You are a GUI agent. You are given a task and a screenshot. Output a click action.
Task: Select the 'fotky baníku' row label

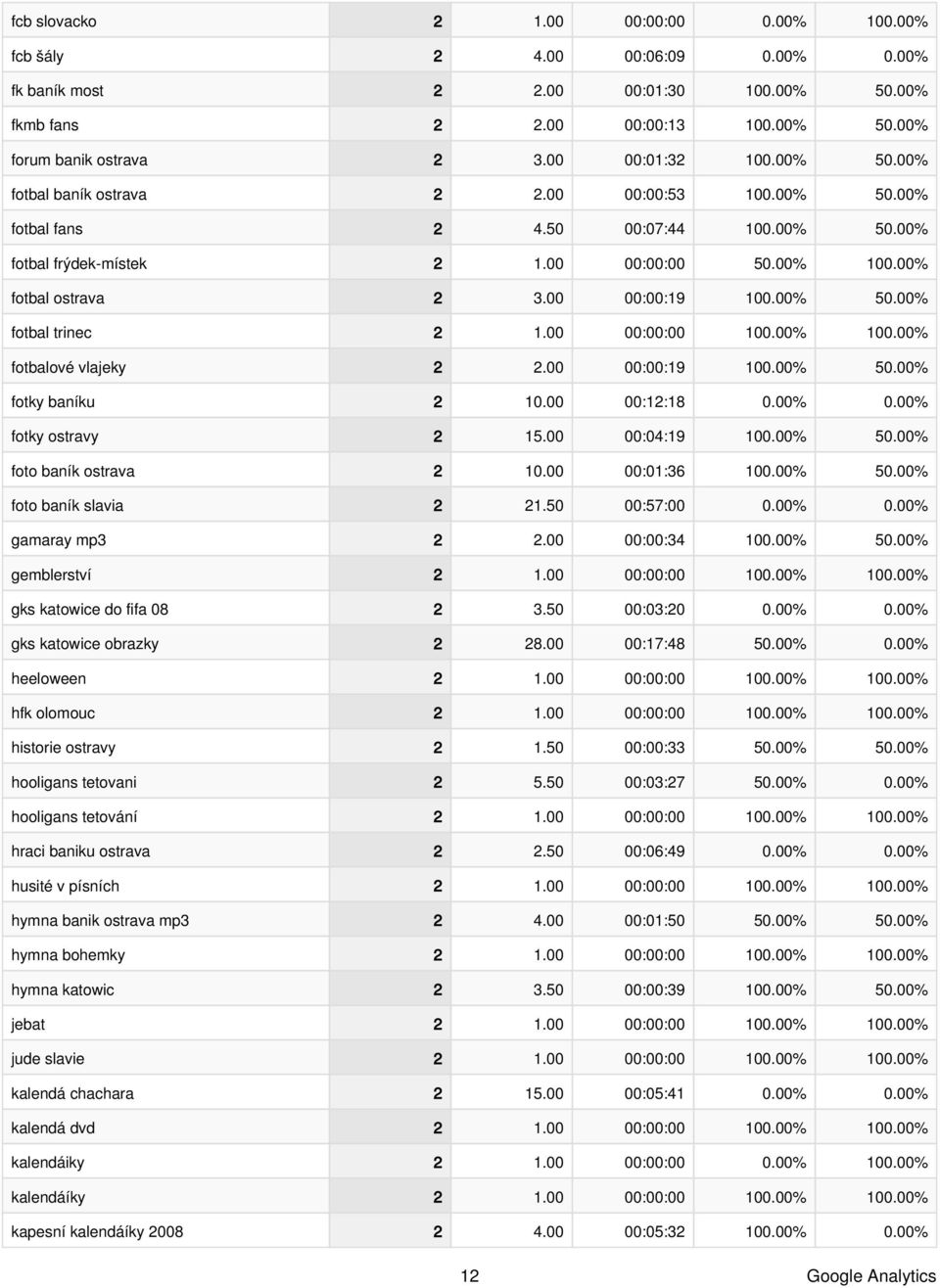(x=53, y=401)
